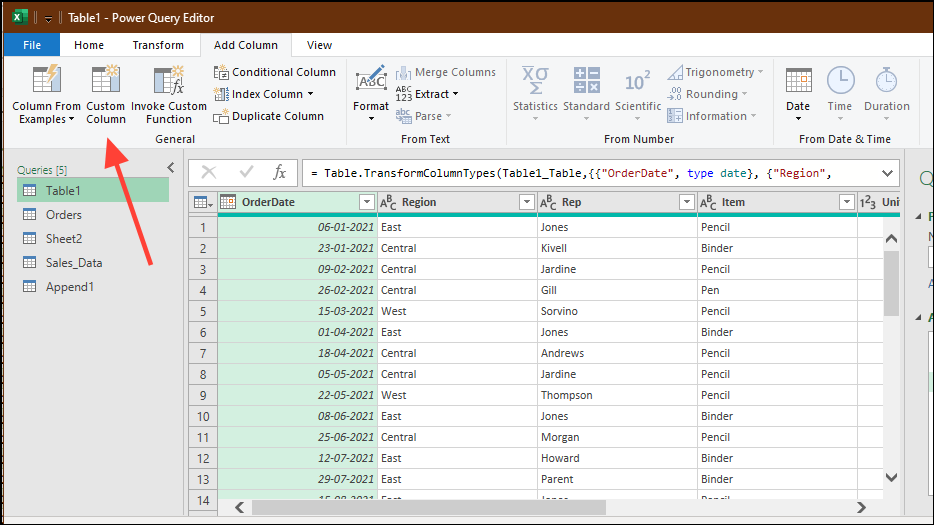The width and height of the screenshot is (934, 525).
Task: Click the Pen cell in Item column
Action: (777, 290)
